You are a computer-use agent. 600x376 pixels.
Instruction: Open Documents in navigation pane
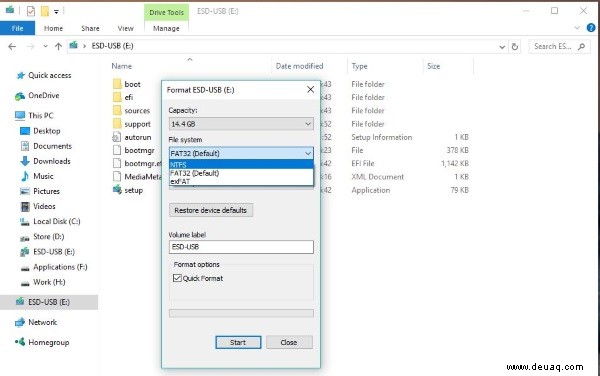tap(52, 146)
